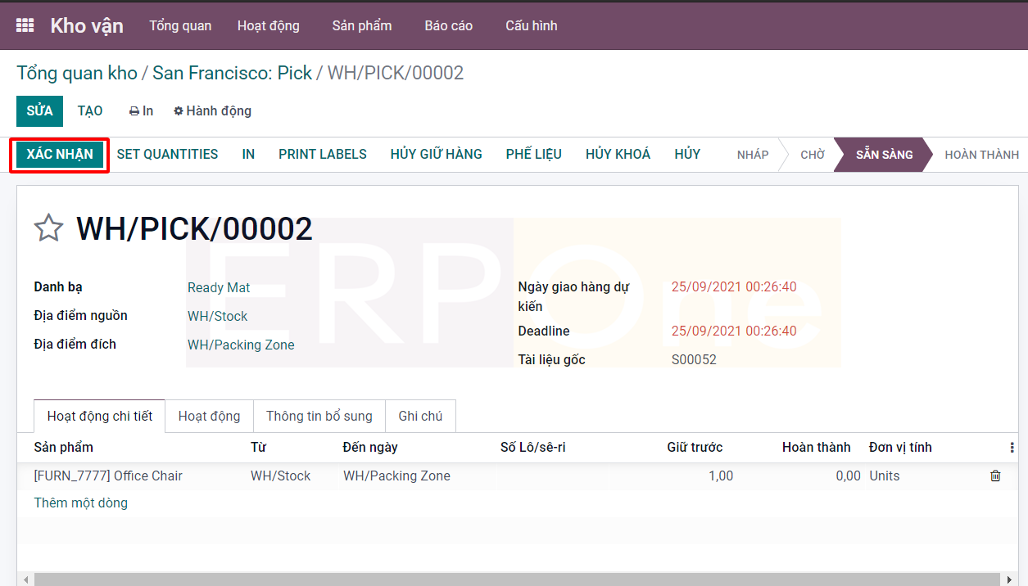Image resolution: width=1028 pixels, height=586 pixels.
Task: Click the PHẾ LIỆU scrap button
Action: point(534,155)
